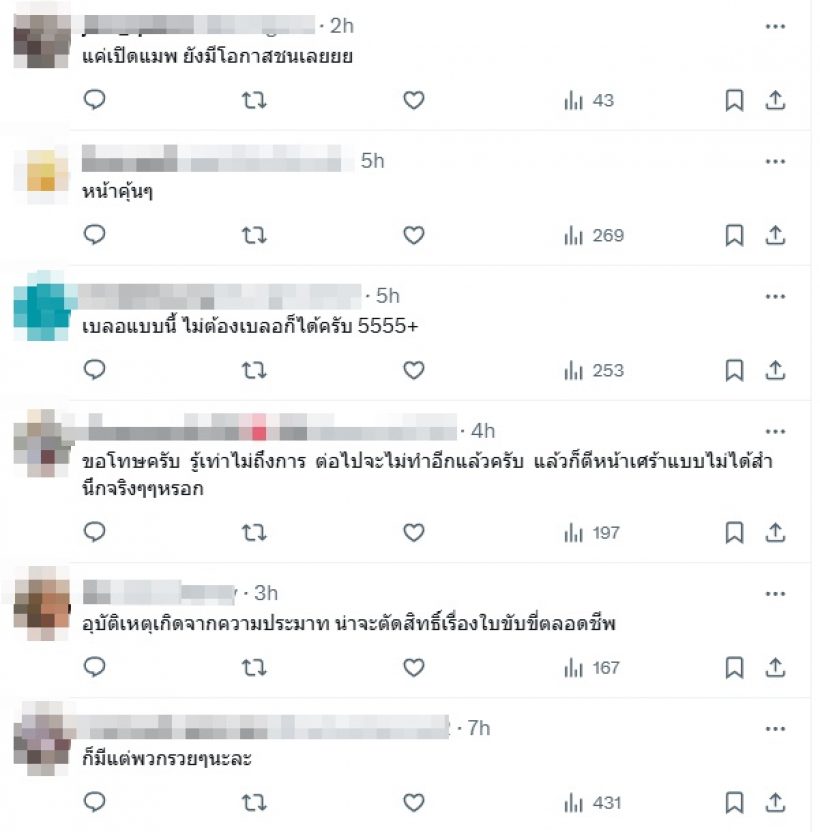Toggle like on tweet with 269 views

[x=413, y=235]
